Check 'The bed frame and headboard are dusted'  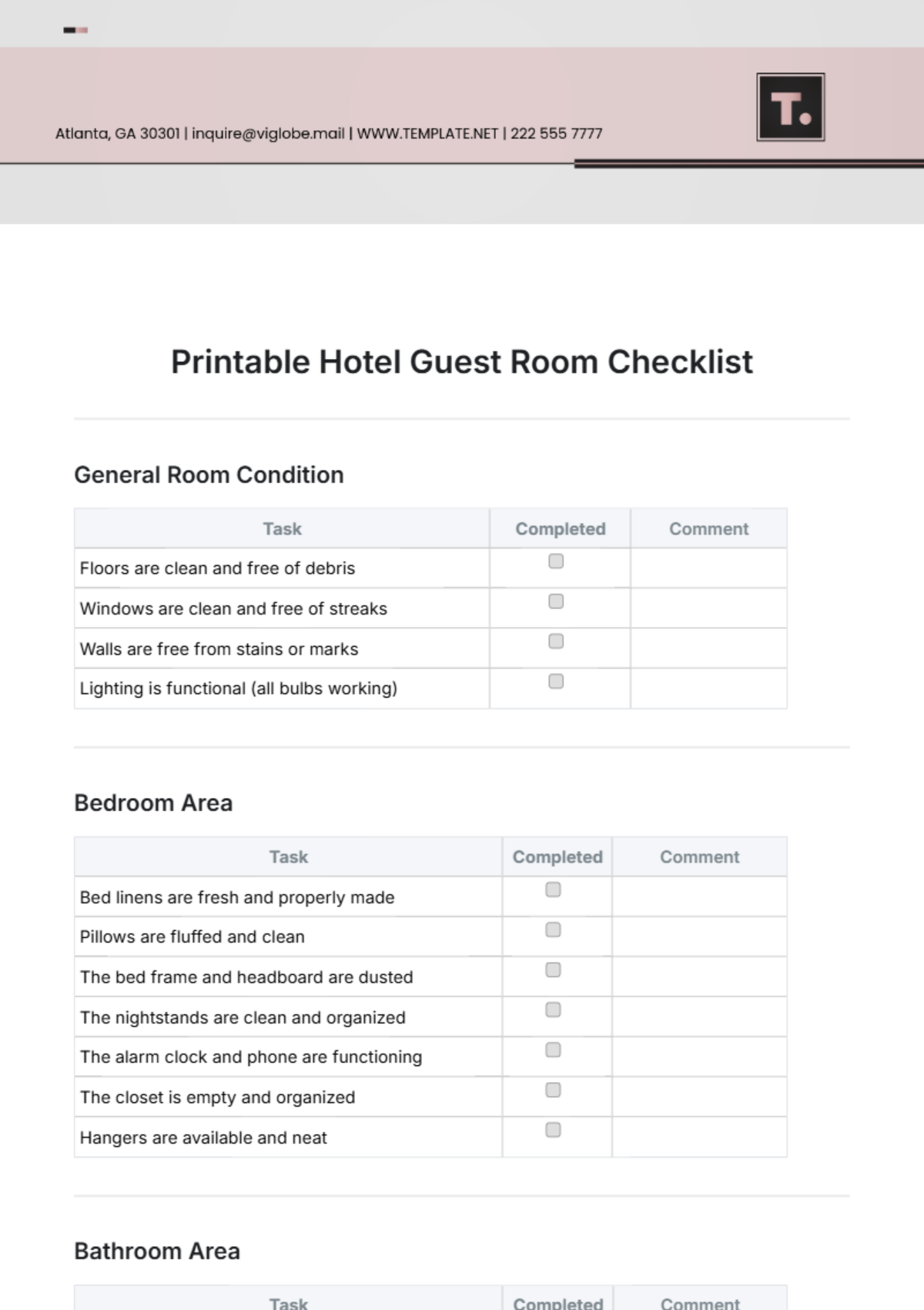click(553, 970)
